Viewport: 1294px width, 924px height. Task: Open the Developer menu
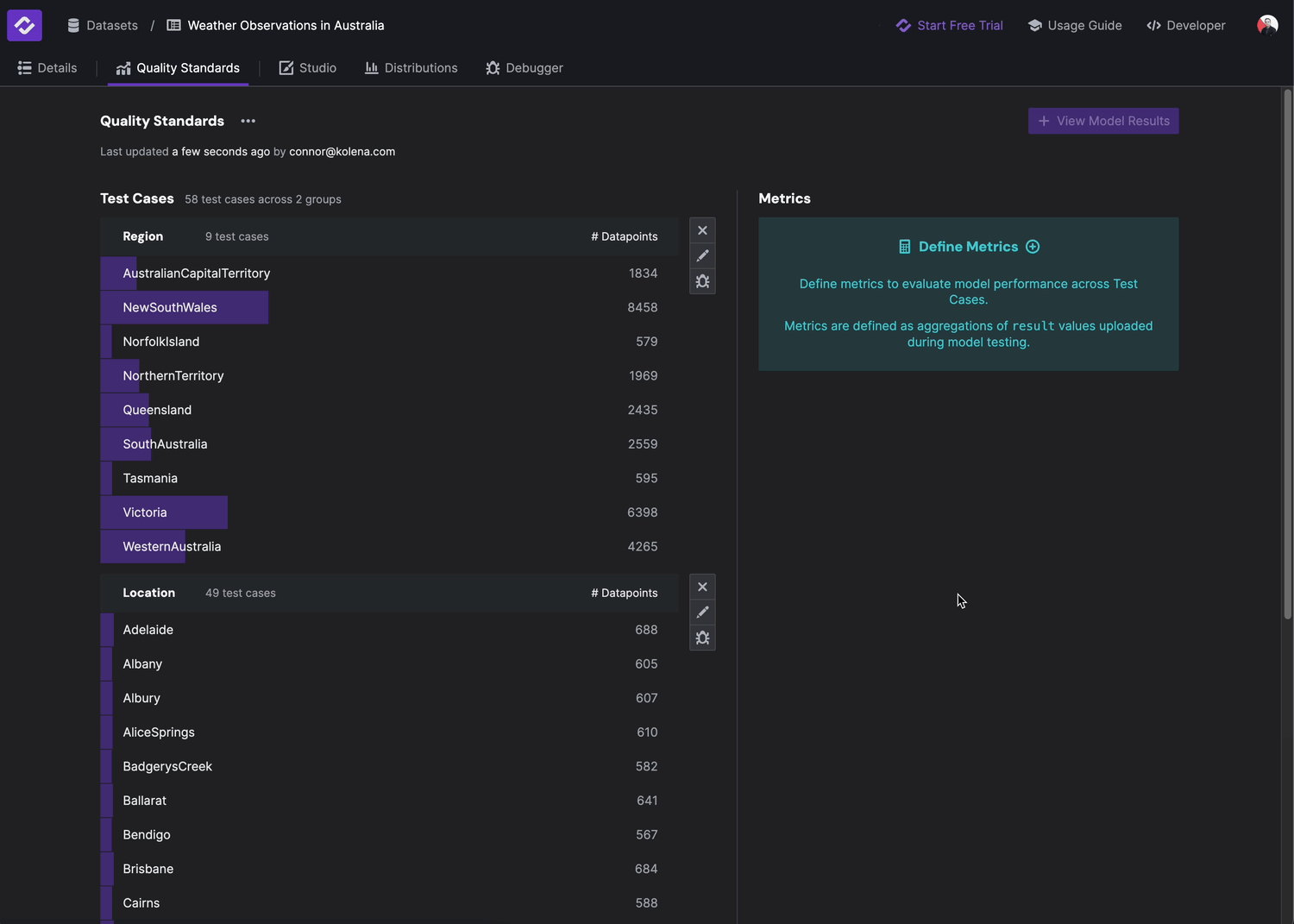point(1186,26)
